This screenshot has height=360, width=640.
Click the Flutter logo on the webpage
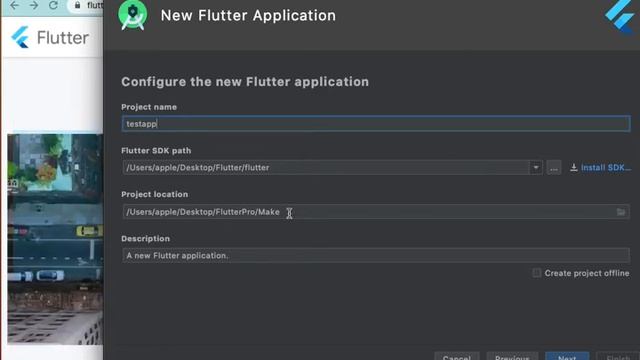coord(20,37)
